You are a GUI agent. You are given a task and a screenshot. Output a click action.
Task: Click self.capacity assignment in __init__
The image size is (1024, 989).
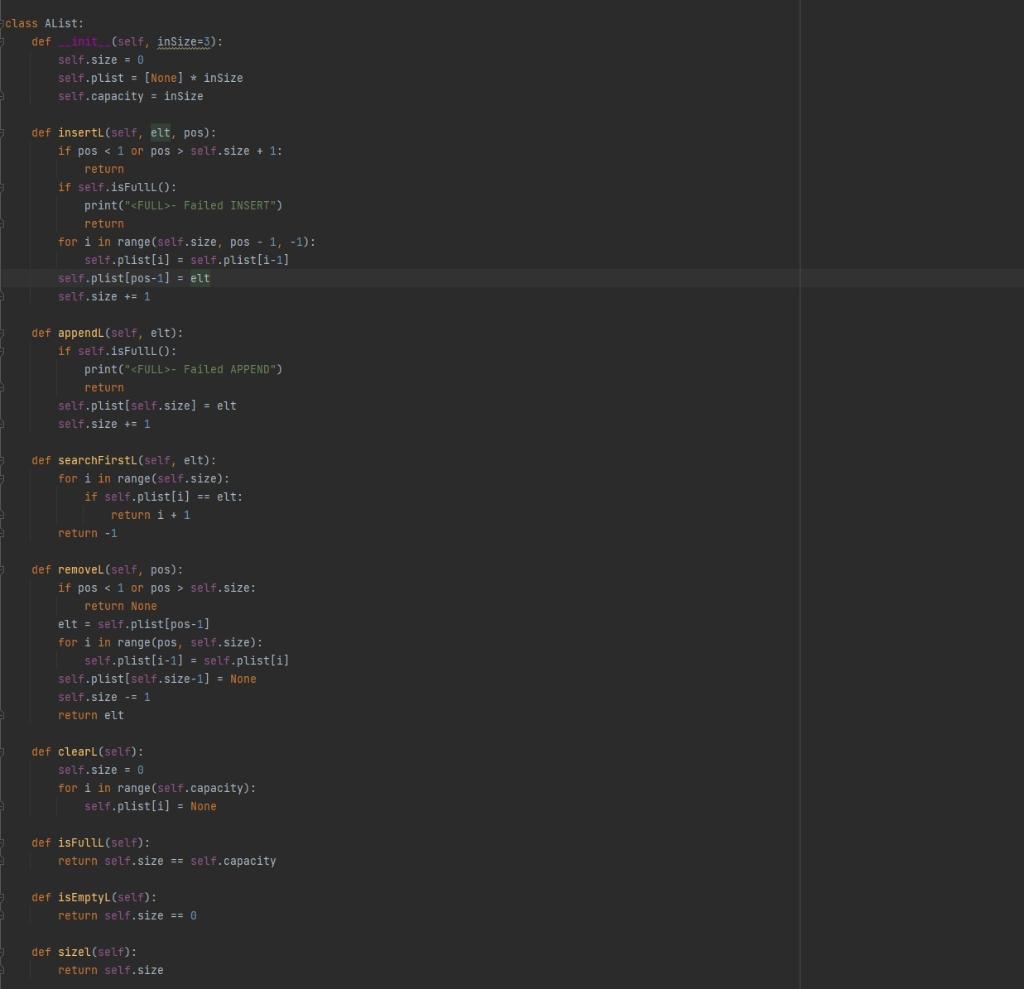coord(130,96)
